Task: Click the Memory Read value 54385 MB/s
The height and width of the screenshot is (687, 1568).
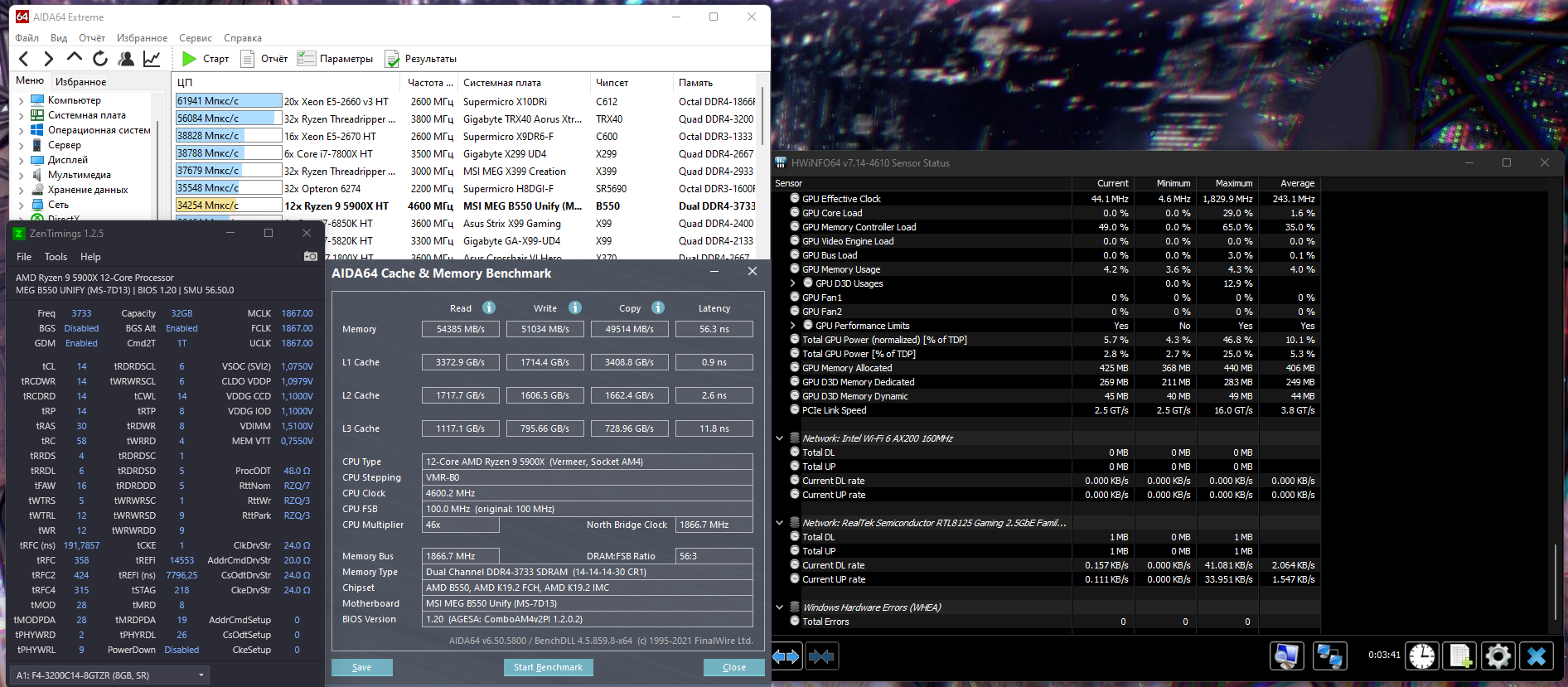Action: [461, 329]
